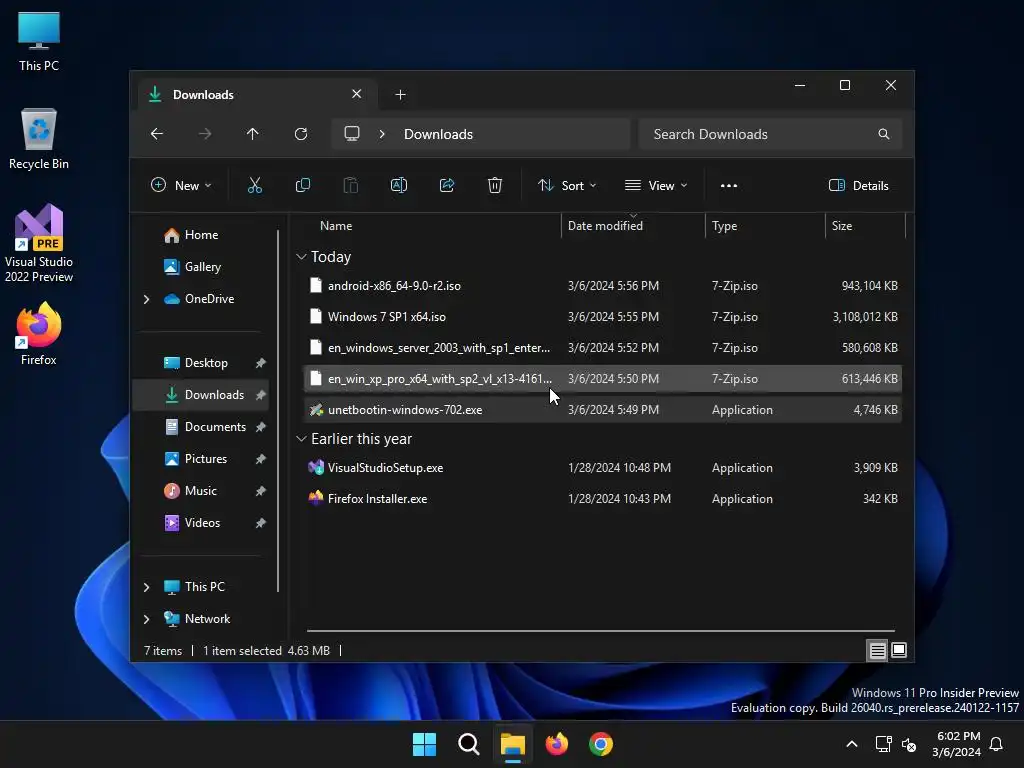Refresh the Downloads folder view
This screenshot has height=768, width=1024.
[301, 134]
